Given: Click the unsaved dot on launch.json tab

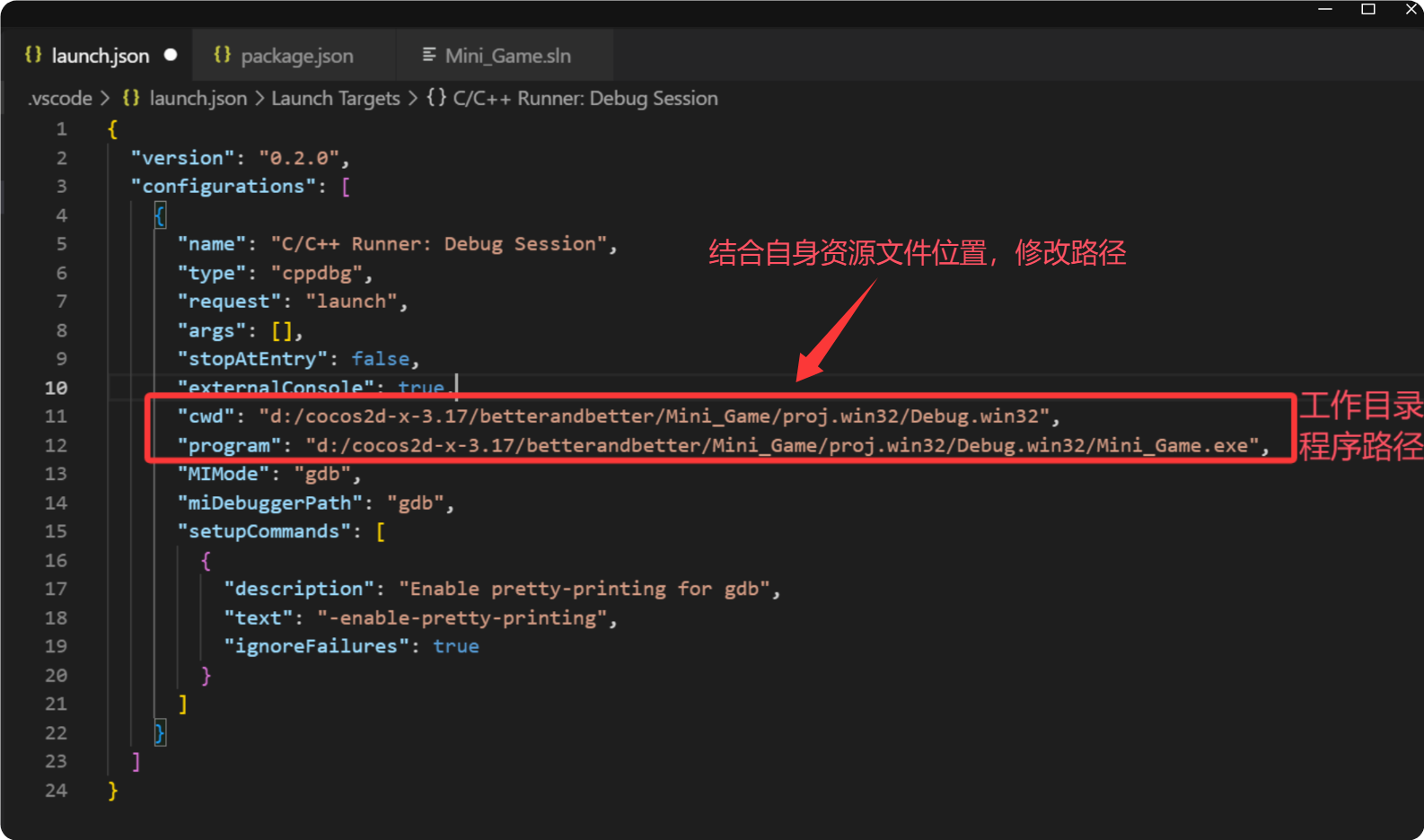Looking at the screenshot, I should tap(171, 55).
